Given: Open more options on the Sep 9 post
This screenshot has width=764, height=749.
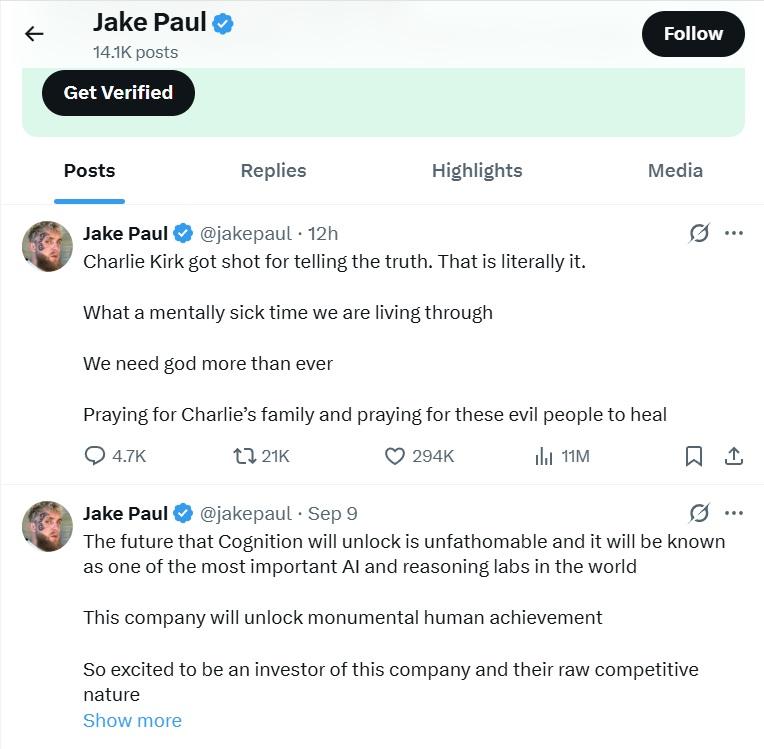Looking at the screenshot, I should click(733, 514).
